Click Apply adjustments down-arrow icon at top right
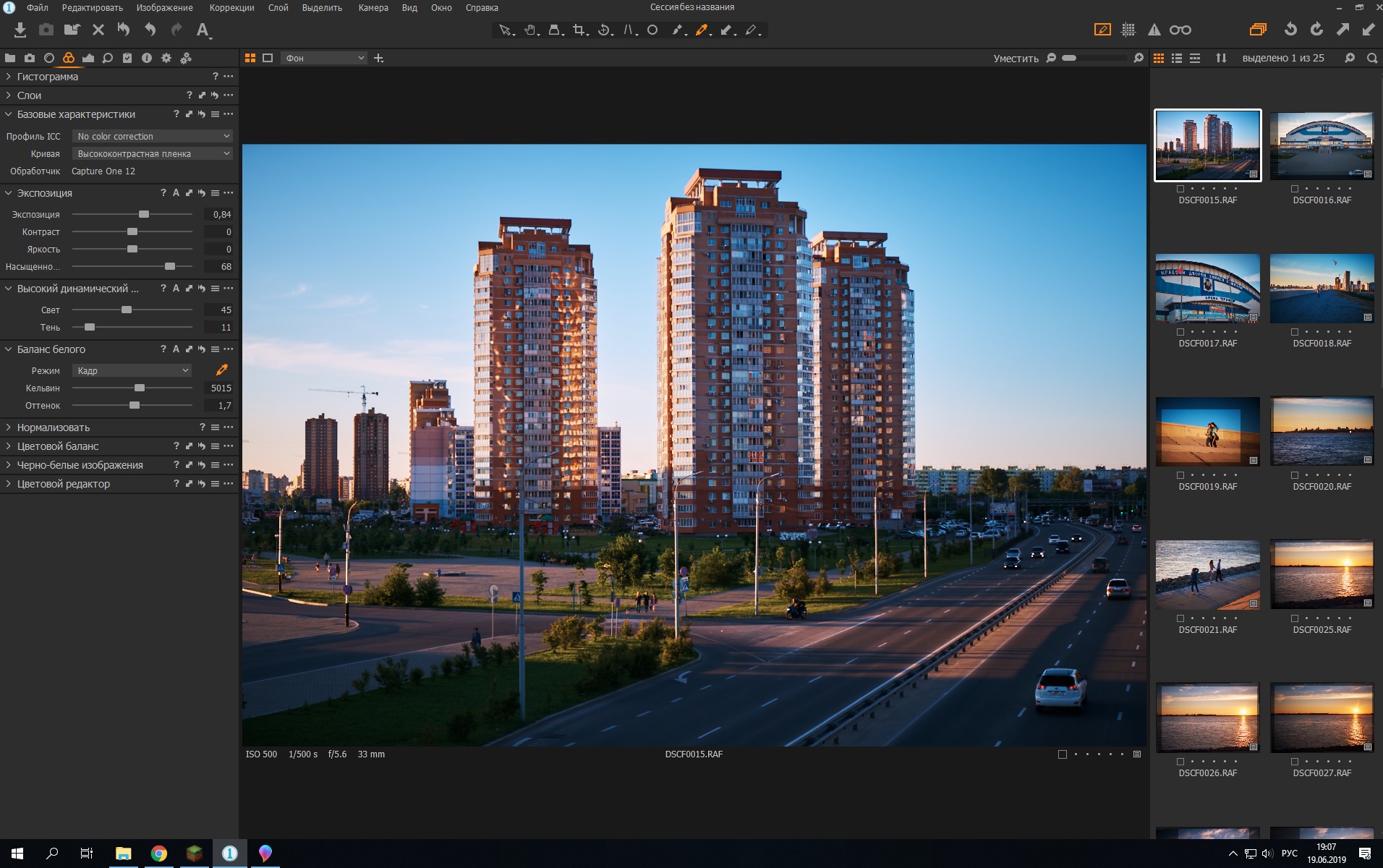1383x868 pixels. click(x=1369, y=30)
